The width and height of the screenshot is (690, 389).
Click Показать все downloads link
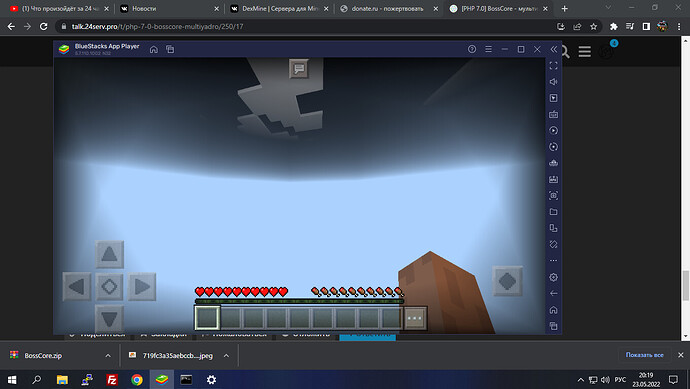644,355
